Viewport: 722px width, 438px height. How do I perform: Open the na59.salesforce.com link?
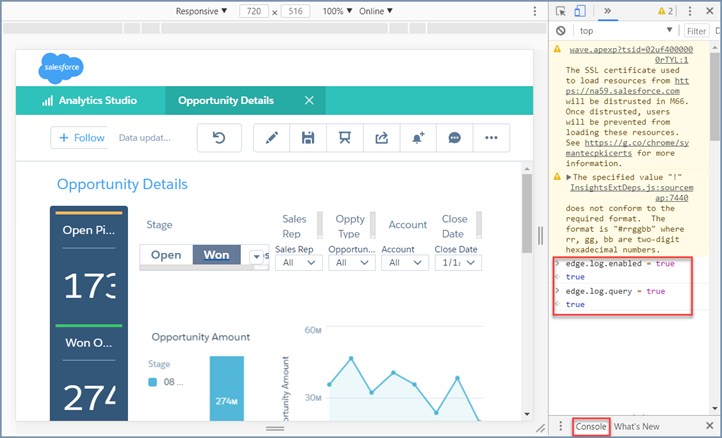(627, 86)
